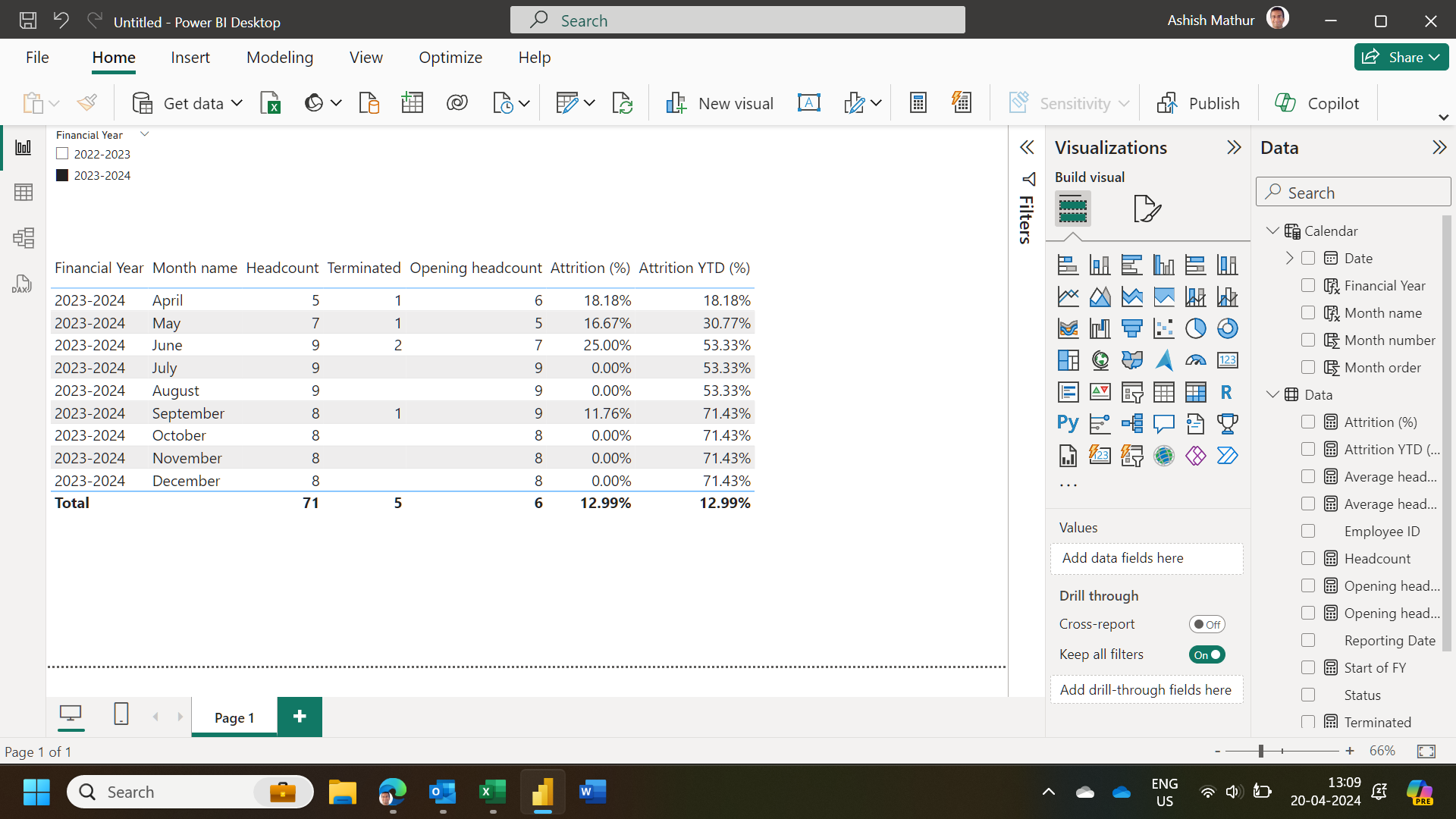The height and width of the screenshot is (819, 1456).
Task: Switch to mobile layout icon
Action: click(x=121, y=714)
